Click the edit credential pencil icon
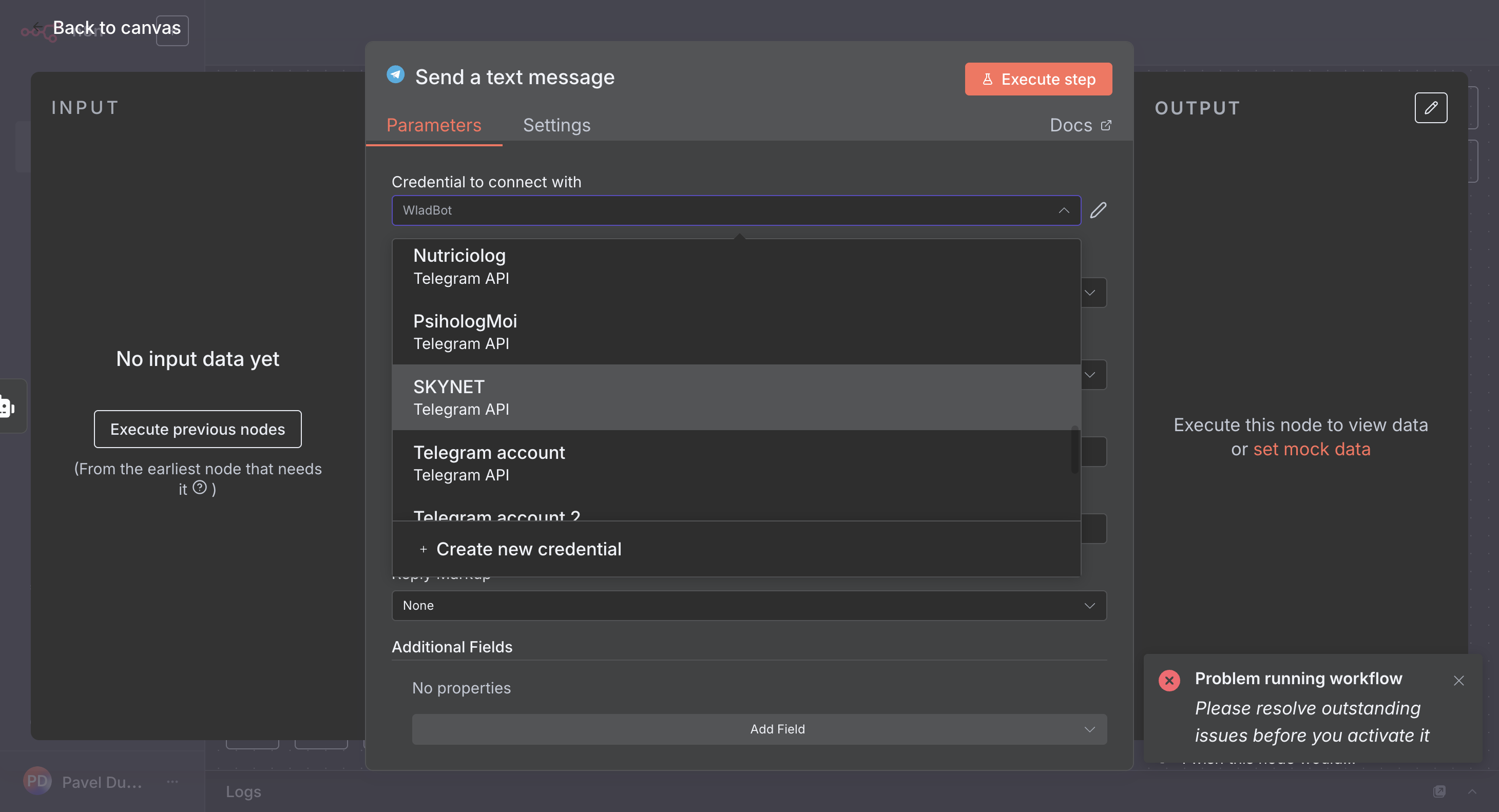The image size is (1499, 812). (x=1098, y=210)
